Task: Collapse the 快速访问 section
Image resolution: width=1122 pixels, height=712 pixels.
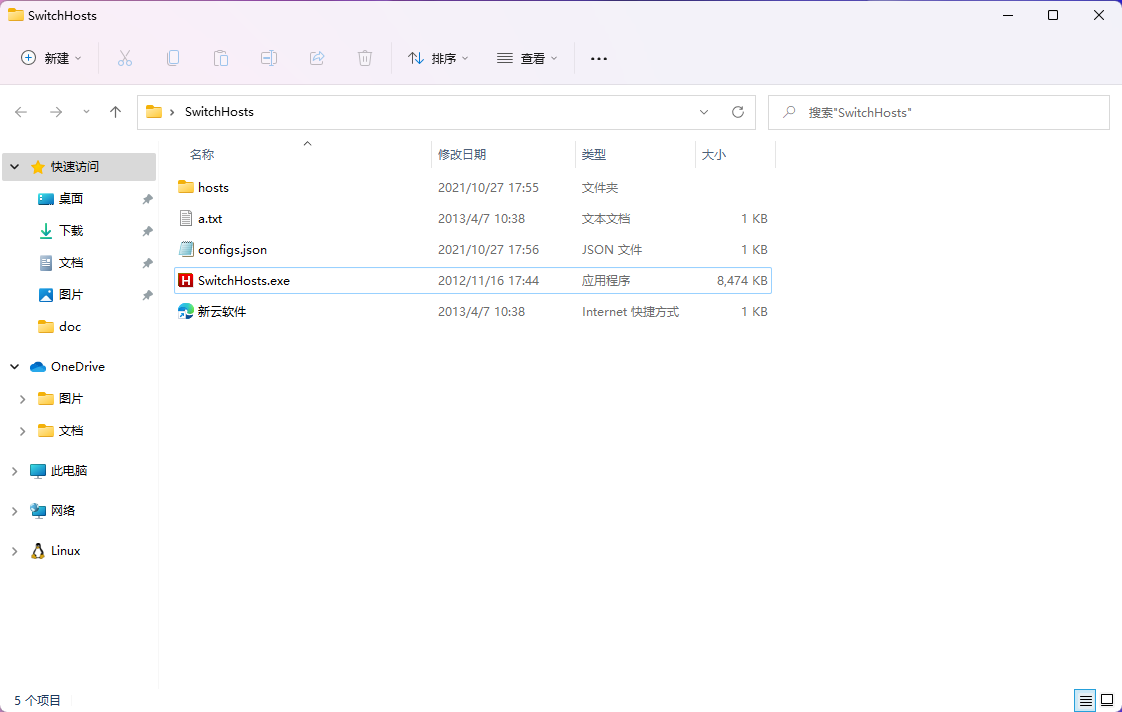Action: click(14, 167)
